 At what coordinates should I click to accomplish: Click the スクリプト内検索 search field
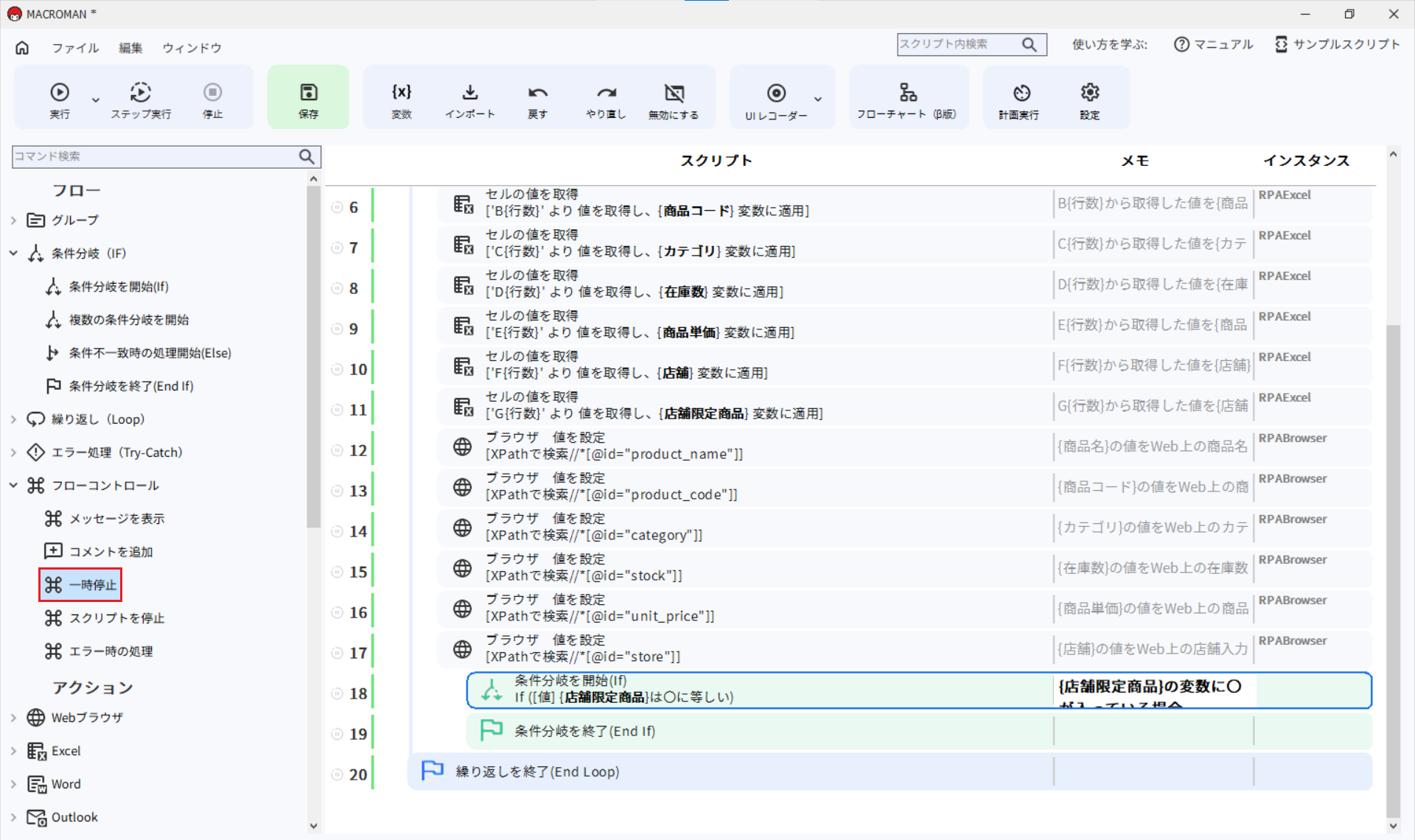pos(958,44)
